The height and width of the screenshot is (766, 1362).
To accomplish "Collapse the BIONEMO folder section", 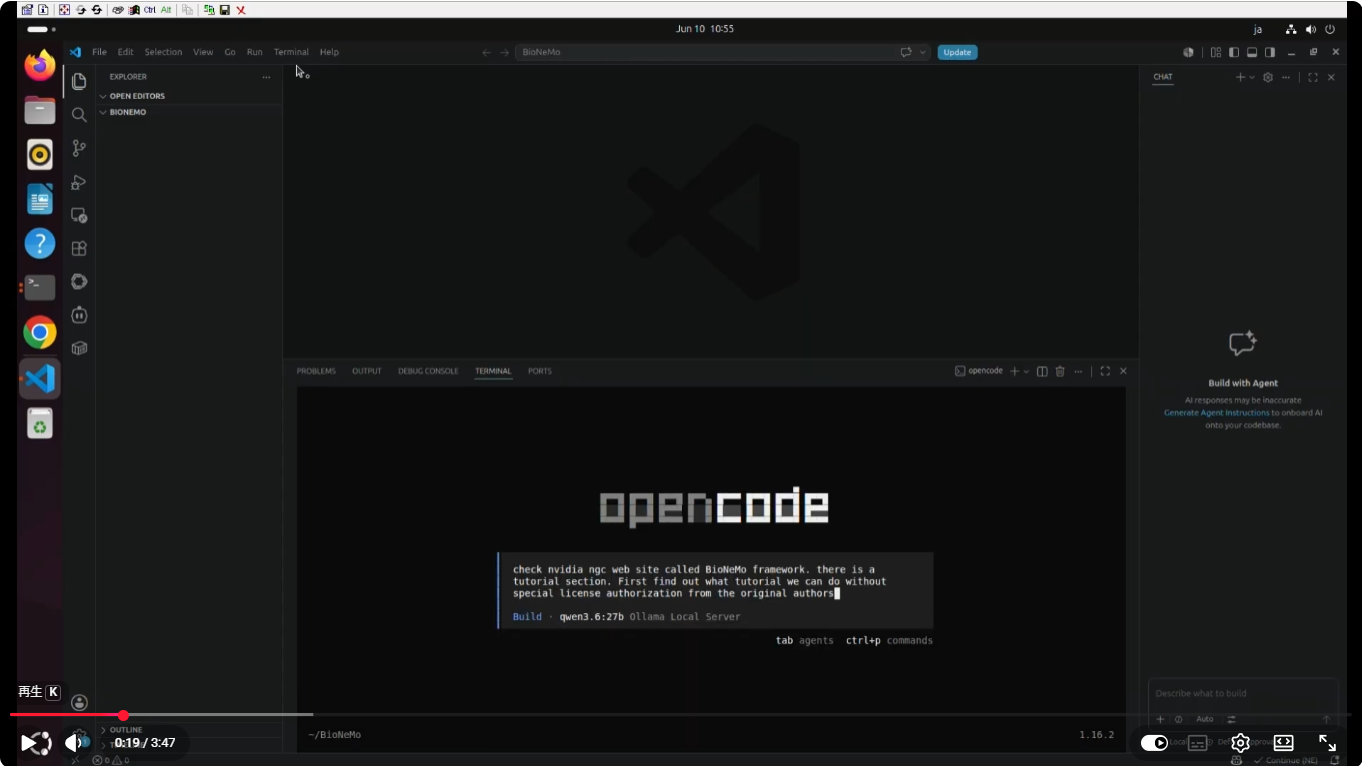I will coord(127,112).
